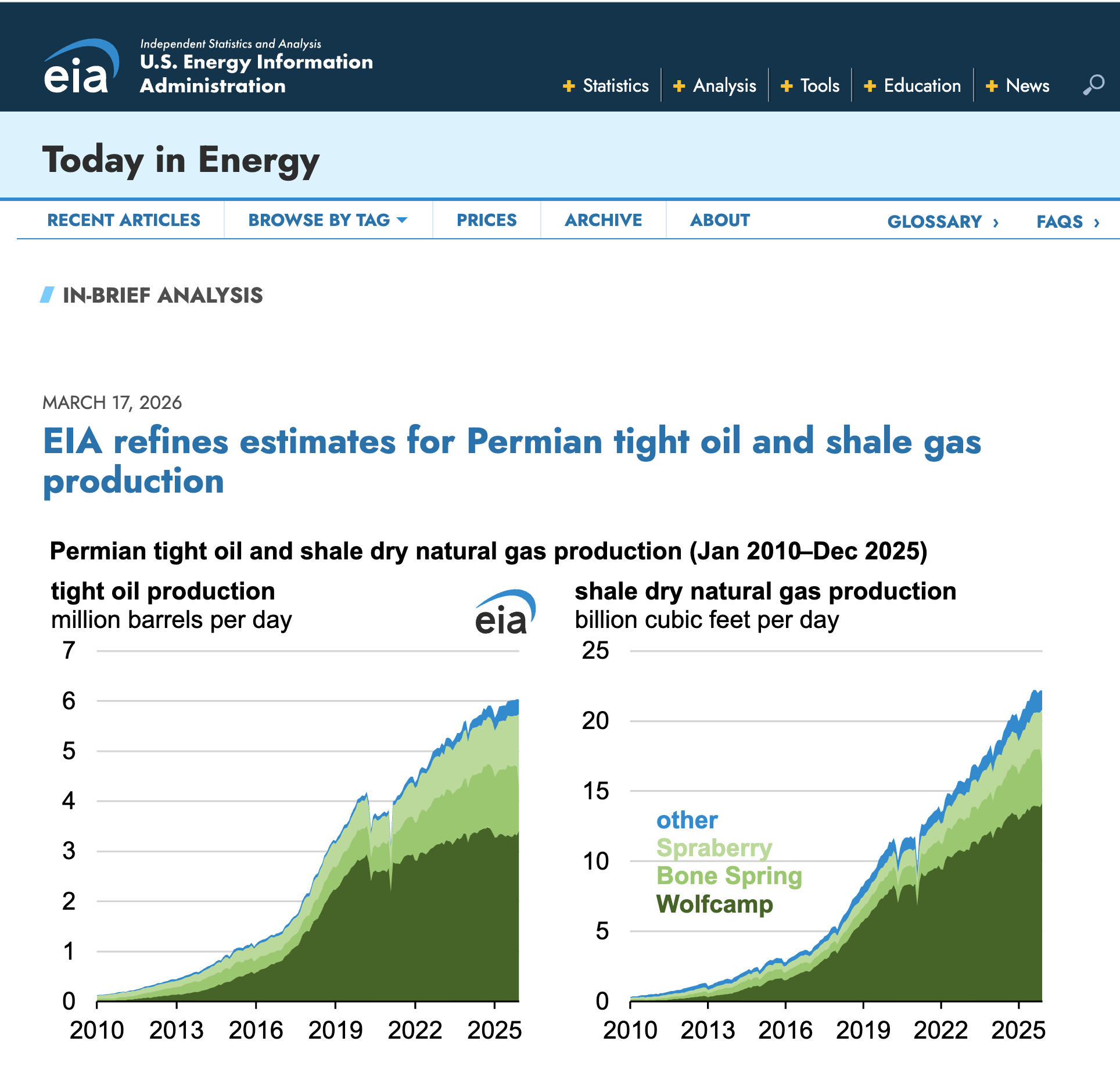Open the Tools menu

(x=820, y=85)
